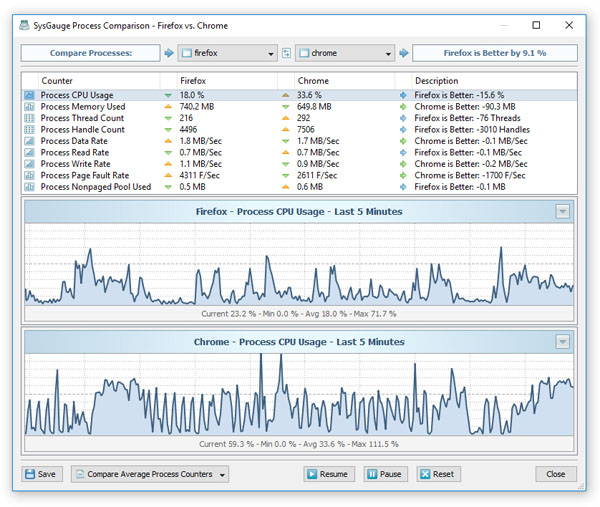The width and height of the screenshot is (600, 507).
Task: Click Firefox down arrow in CPU Usage row
Action: pyautogui.click(x=168, y=95)
